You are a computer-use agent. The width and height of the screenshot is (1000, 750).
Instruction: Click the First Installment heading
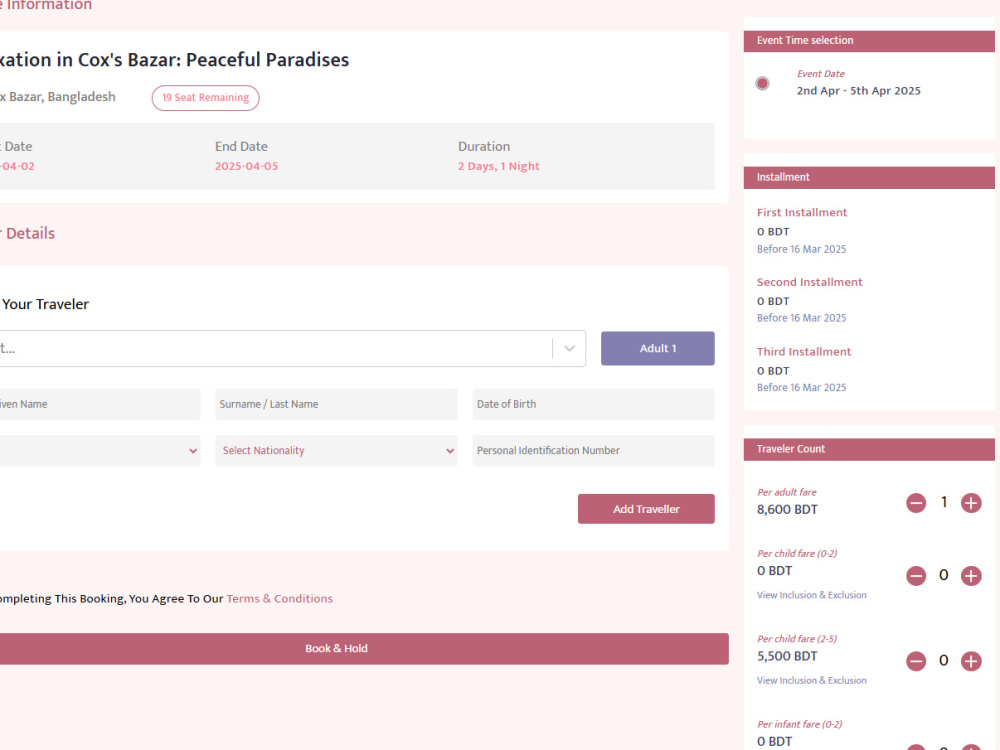pos(802,212)
